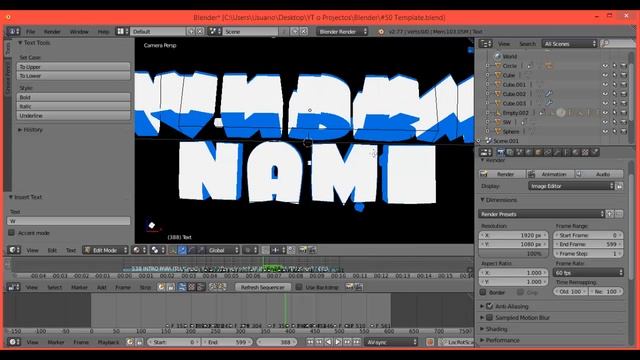Select the Render properties tab icon
This screenshot has height=360, width=640.
coord(500,152)
